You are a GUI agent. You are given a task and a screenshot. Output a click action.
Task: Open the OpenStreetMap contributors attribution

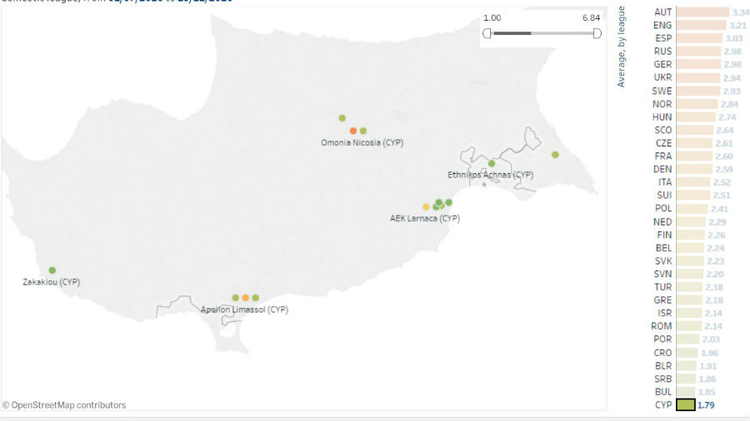(x=64, y=405)
